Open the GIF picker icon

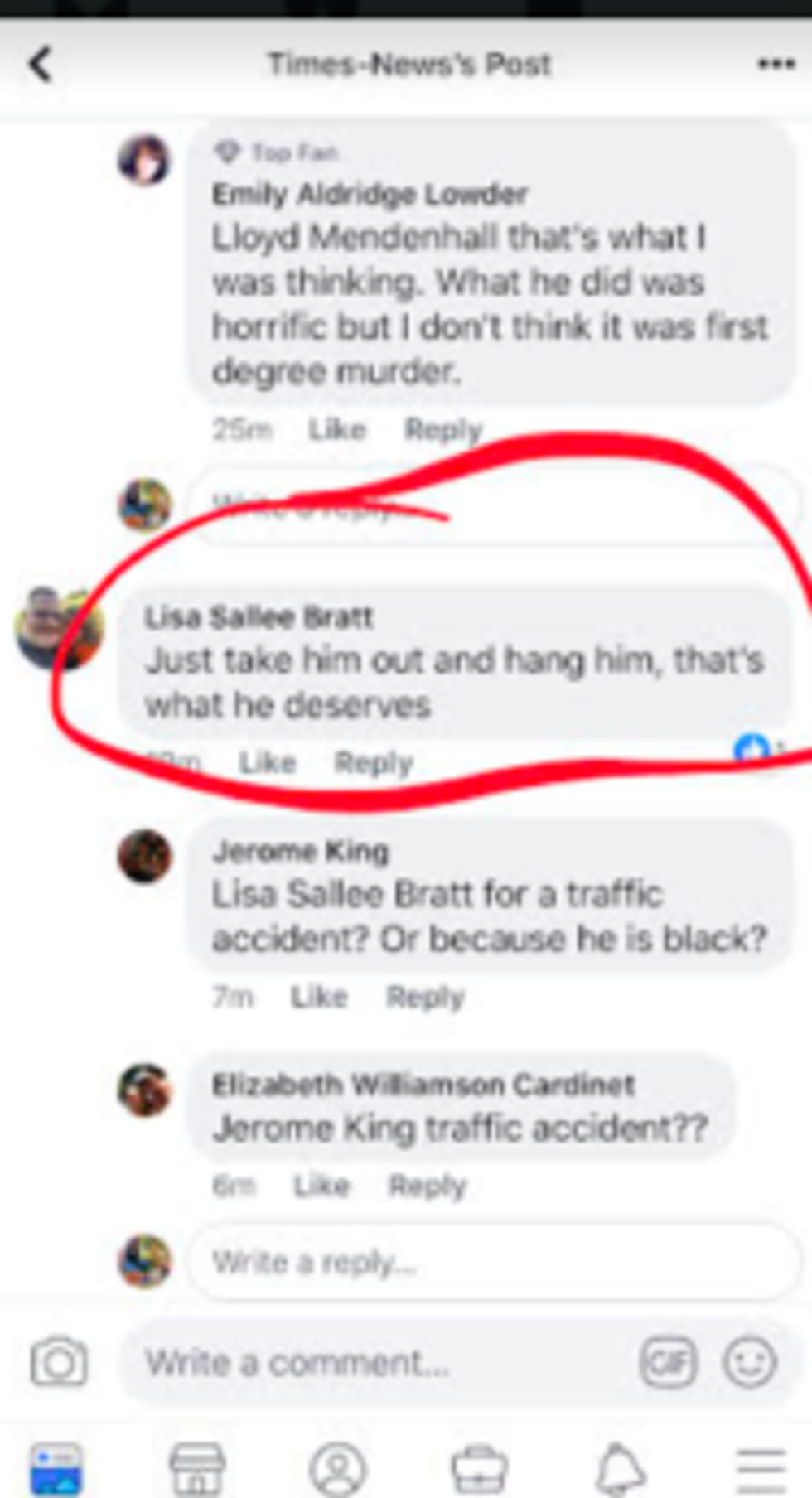pos(668,1362)
